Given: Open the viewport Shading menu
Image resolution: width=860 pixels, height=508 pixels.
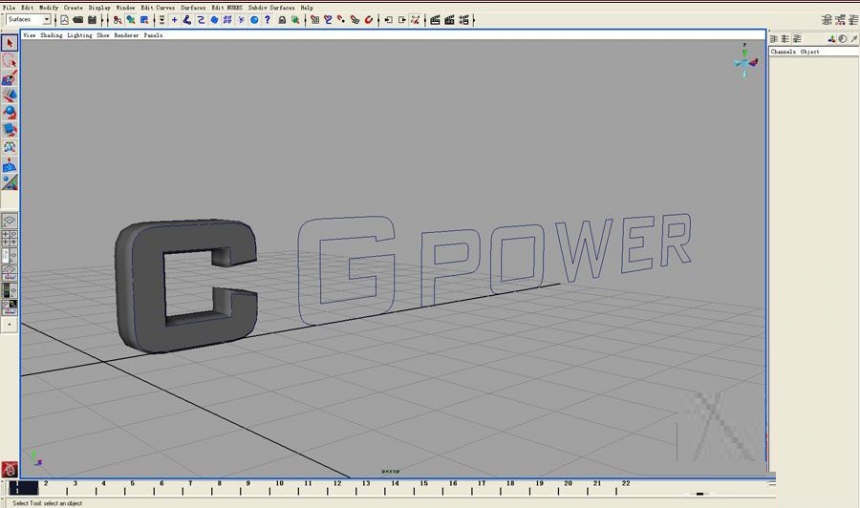Looking at the screenshot, I should 52,35.
